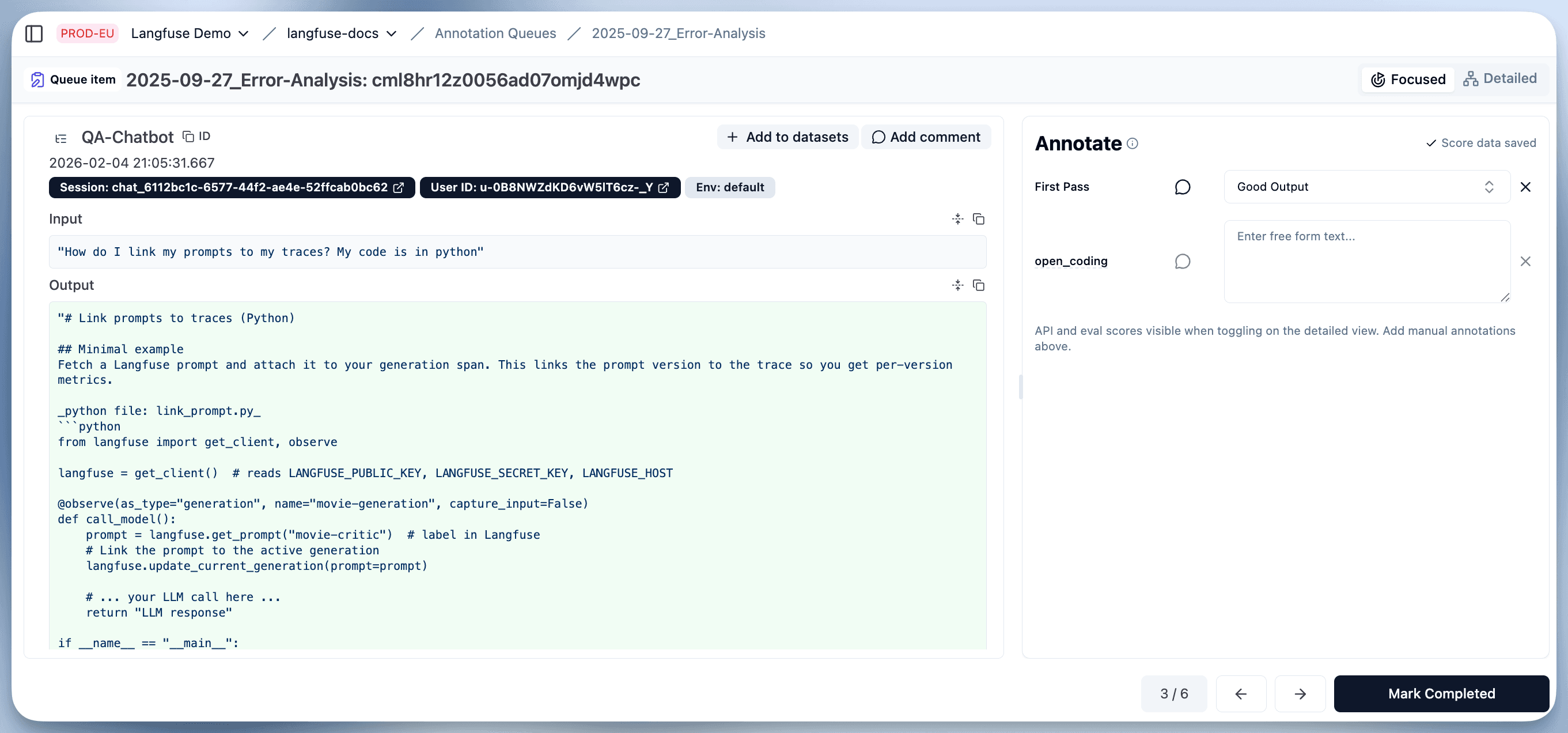Go to the next queue item
1568x733 pixels.
click(x=1300, y=694)
